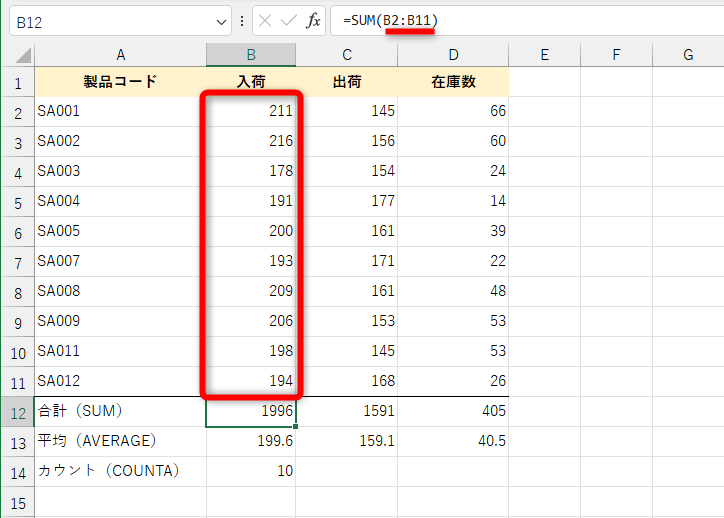This screenshot has height=518, width=724.
Task: Select cell containing SA003
Action: coord(121,171)
